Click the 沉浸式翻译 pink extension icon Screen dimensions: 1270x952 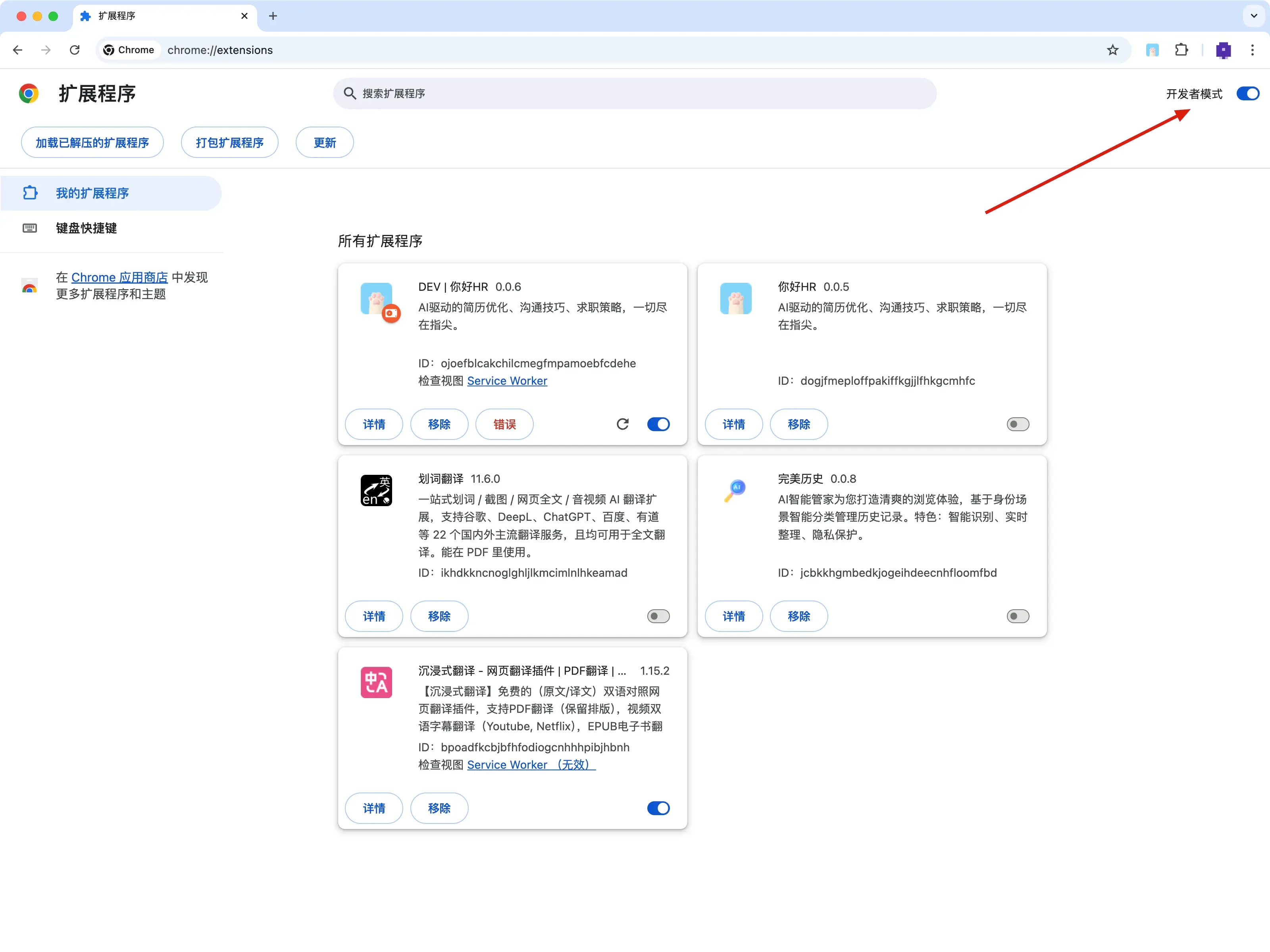coord(376,682)
